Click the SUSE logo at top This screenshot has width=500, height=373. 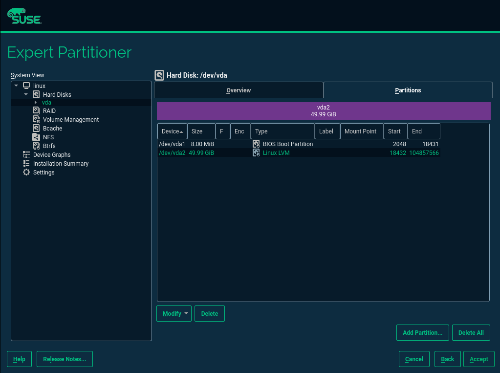[24, 16]
